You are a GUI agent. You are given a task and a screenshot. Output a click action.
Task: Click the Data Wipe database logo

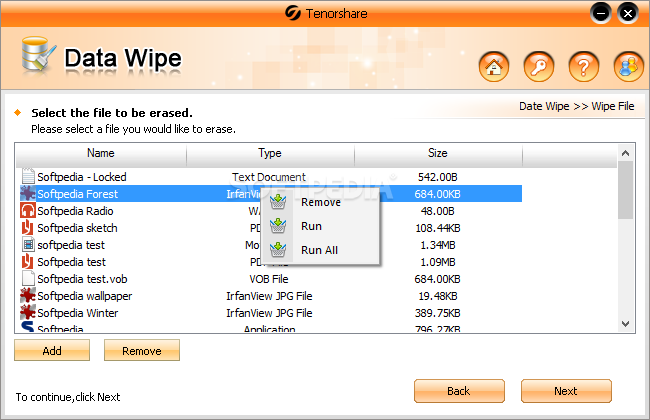39,56
